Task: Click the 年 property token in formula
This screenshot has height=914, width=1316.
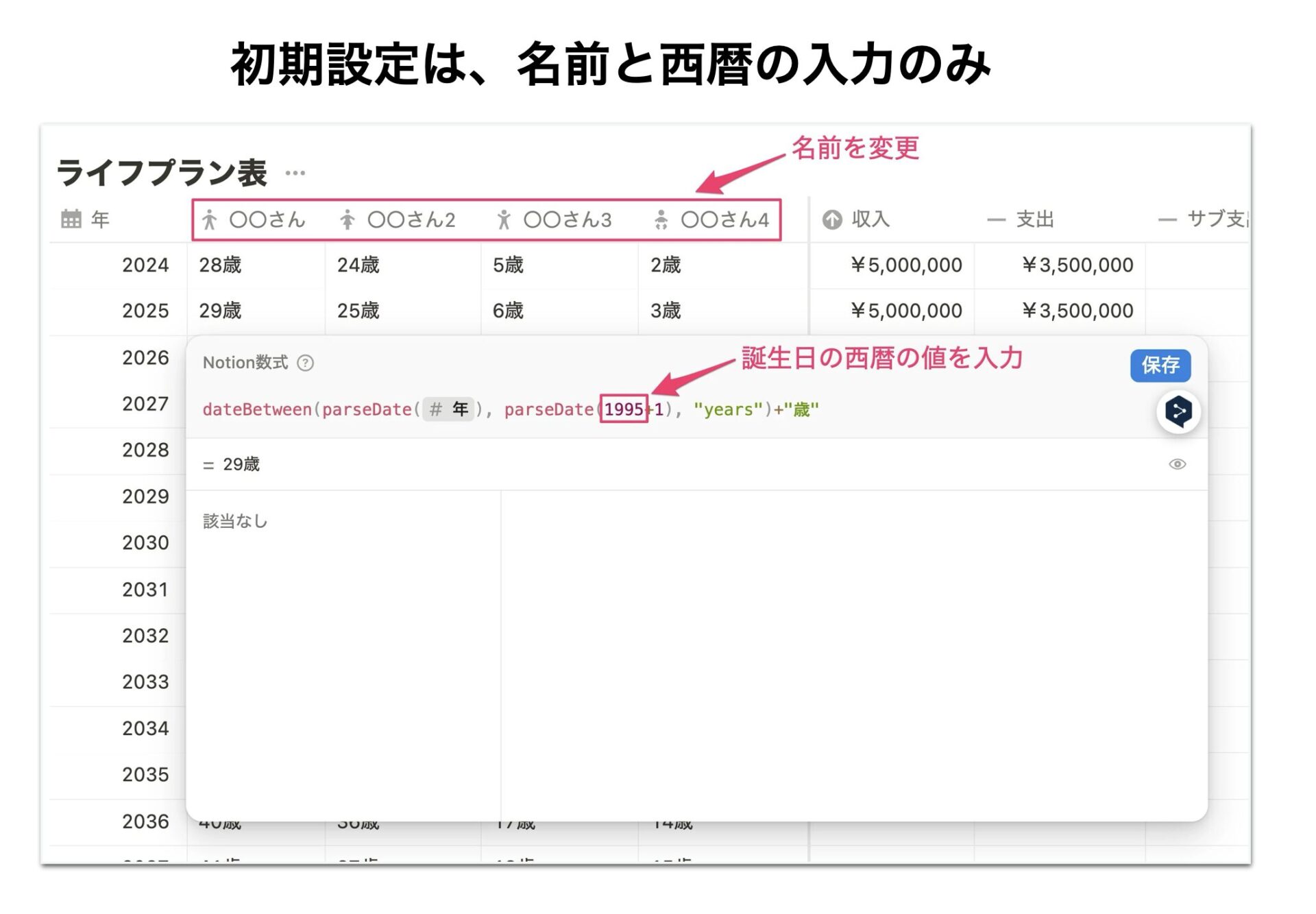Action: (x=448, y=409)
